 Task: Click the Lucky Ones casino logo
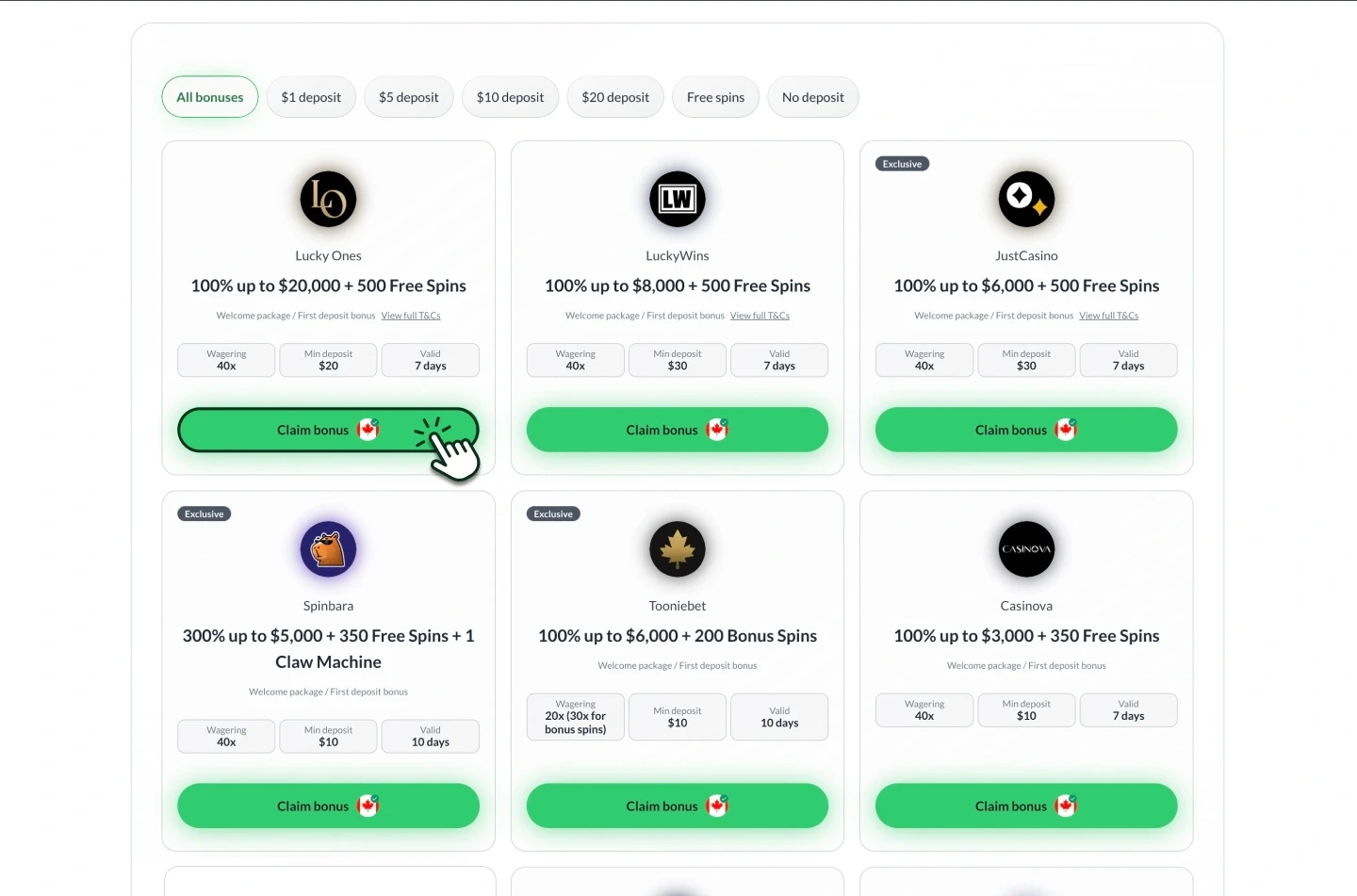[328, 199]
